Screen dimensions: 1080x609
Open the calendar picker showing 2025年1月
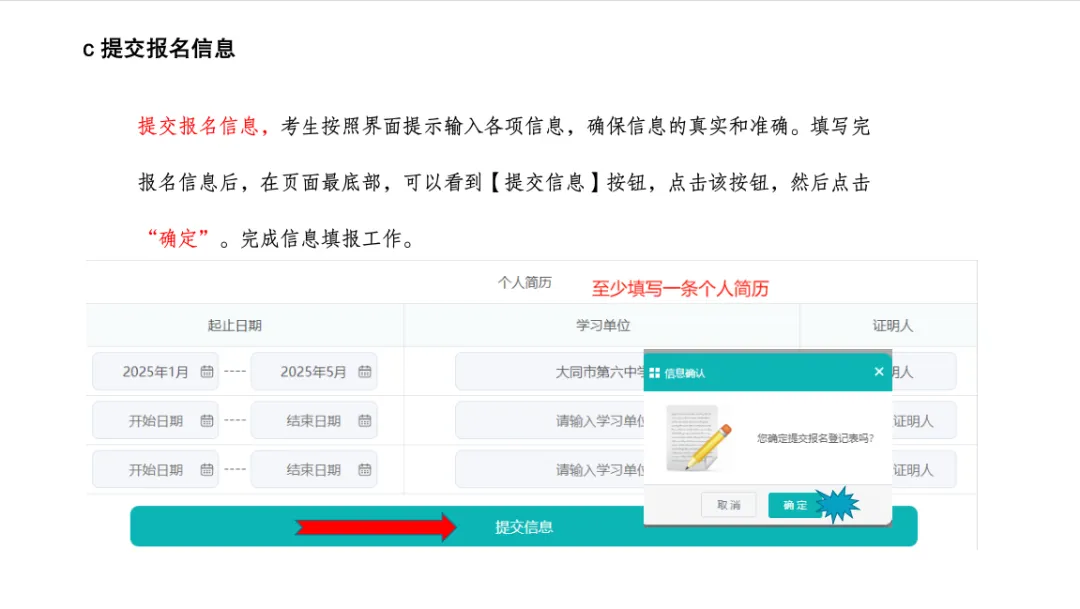[x=207, y=371]
